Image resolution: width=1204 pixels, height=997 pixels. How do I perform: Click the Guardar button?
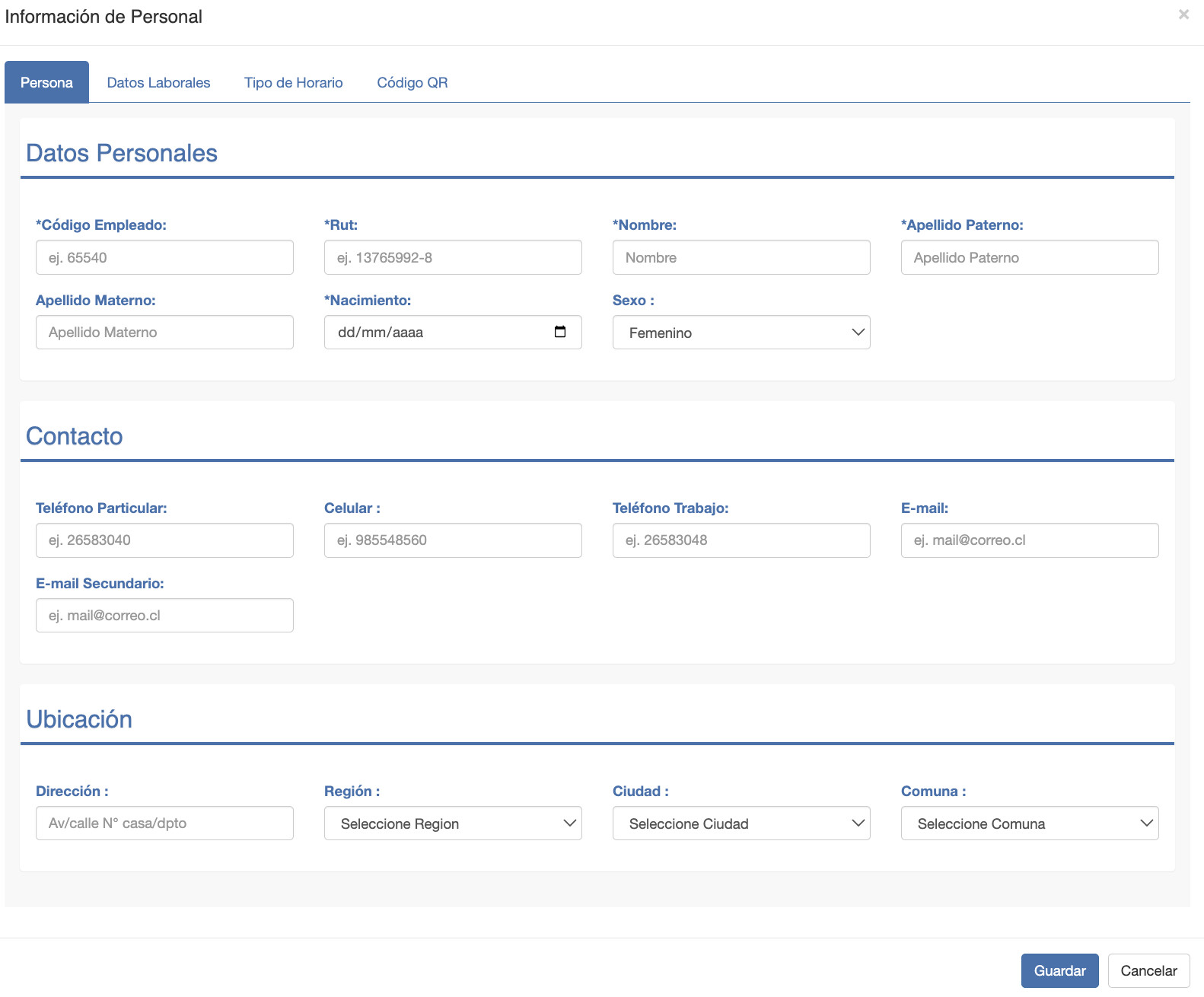coord(1059,970)
